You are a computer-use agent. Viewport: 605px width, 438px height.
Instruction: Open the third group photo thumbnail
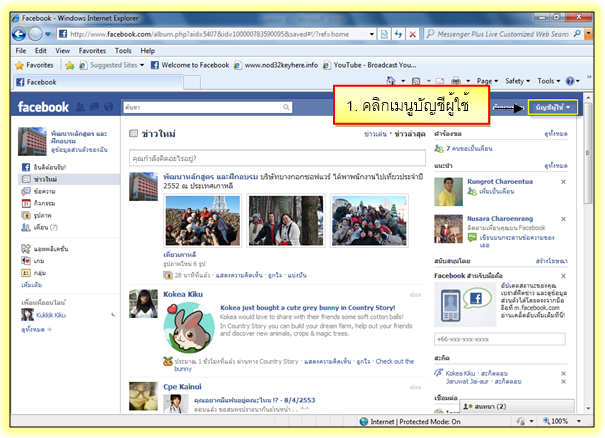point(369,221)
